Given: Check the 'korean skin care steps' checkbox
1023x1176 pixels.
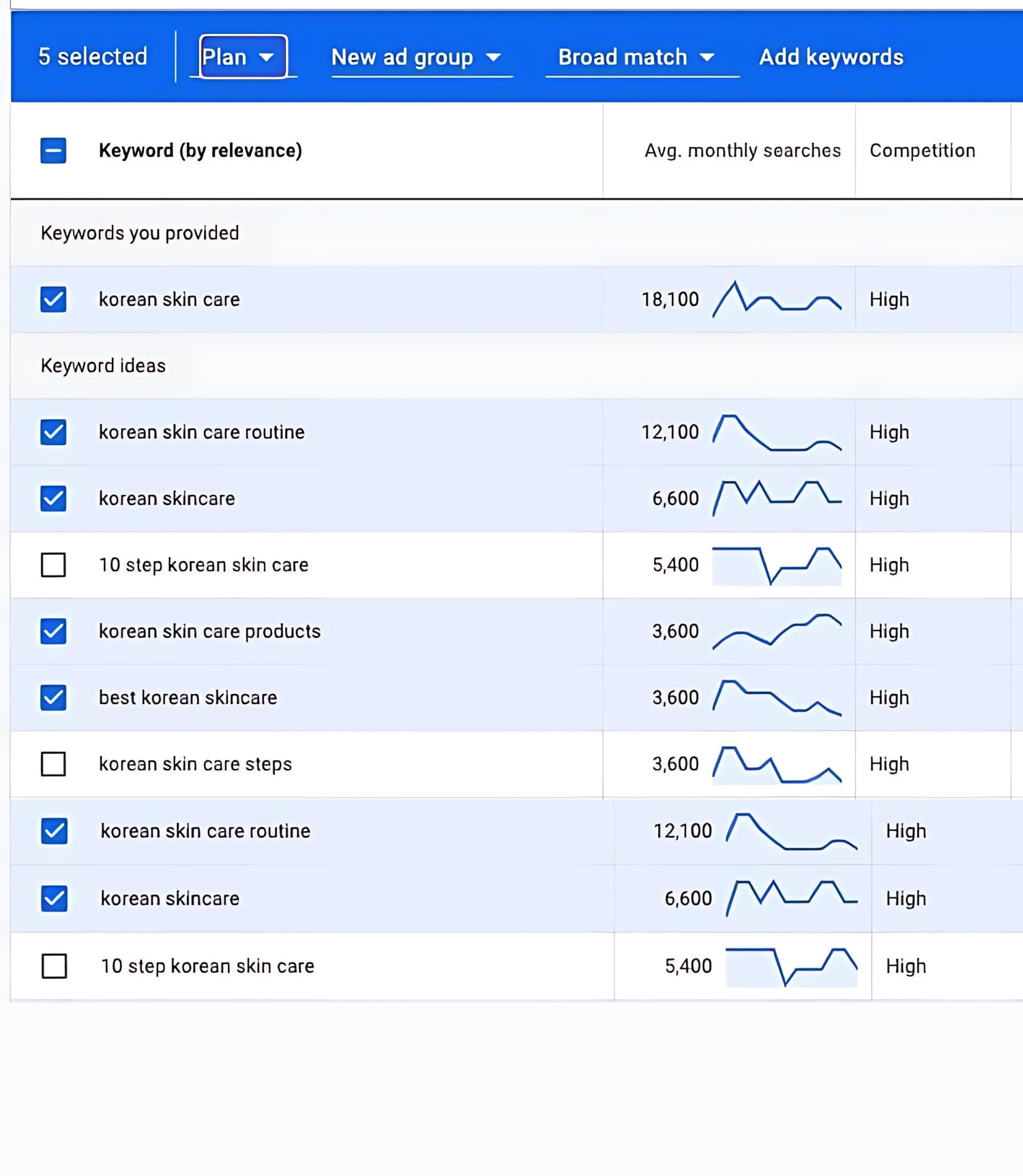Looking at the screenshot, I should pyautogui.click(x=53, y=764).
